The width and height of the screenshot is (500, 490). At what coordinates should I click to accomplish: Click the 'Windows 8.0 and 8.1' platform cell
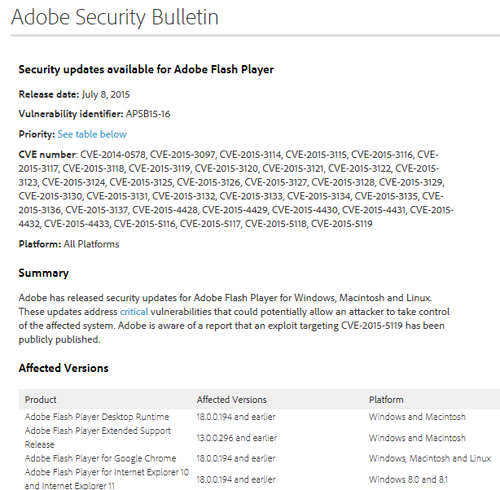point(408,479)
